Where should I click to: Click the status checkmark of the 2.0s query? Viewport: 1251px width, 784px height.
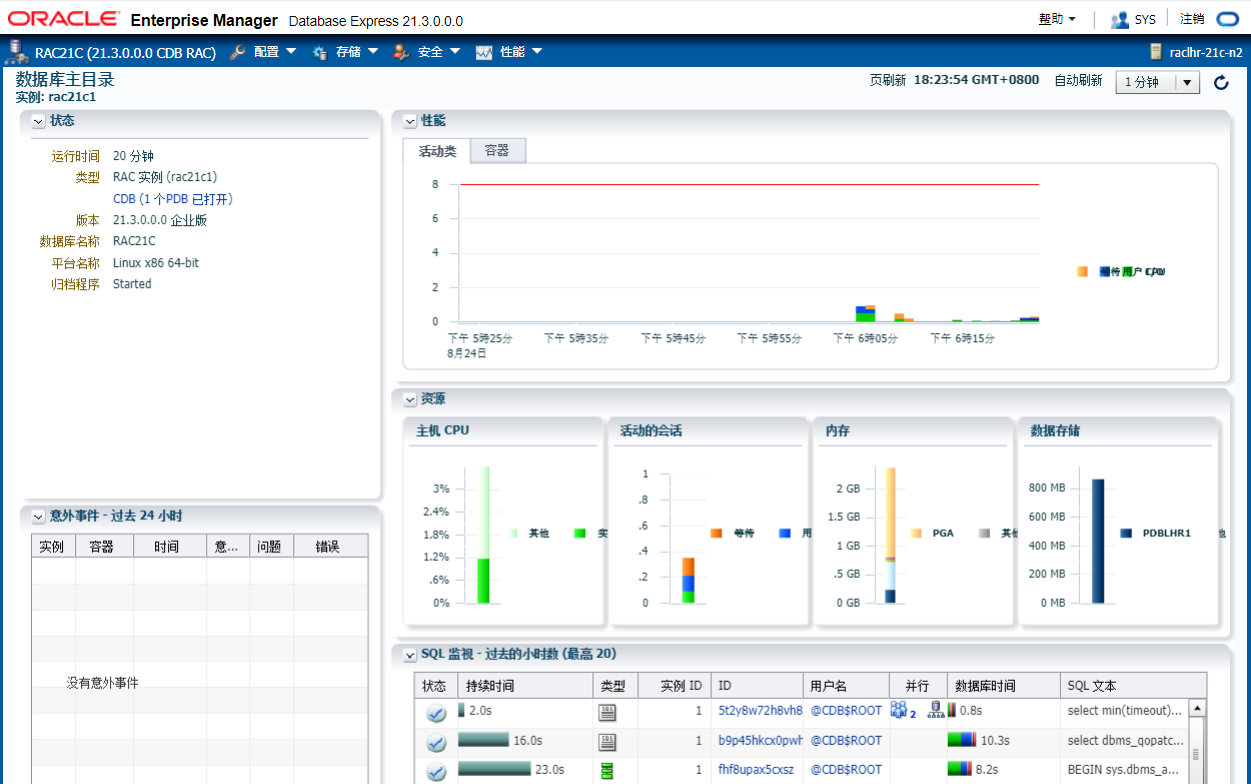click(435, 712)
